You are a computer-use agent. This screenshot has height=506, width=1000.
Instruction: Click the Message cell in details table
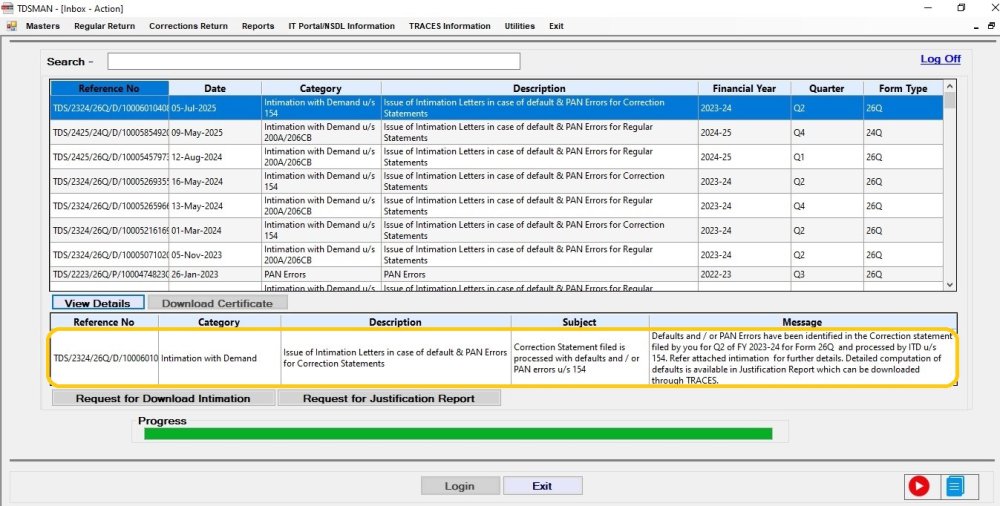[x=802, y=358]
